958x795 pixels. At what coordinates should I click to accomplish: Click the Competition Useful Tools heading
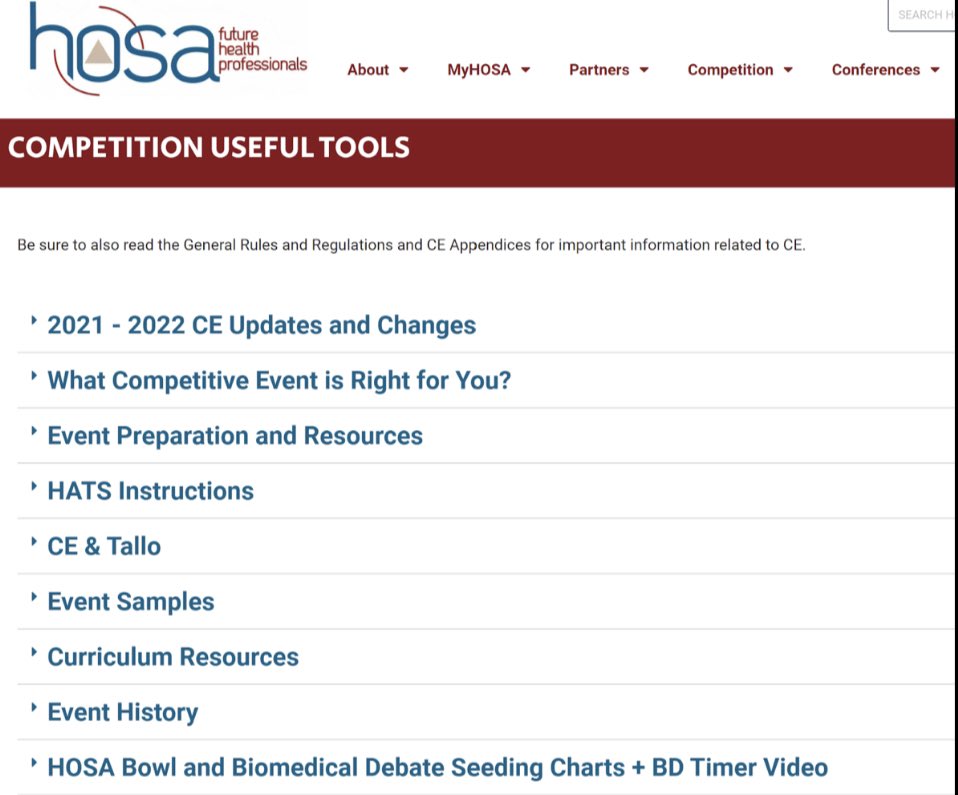coord(209,147)
